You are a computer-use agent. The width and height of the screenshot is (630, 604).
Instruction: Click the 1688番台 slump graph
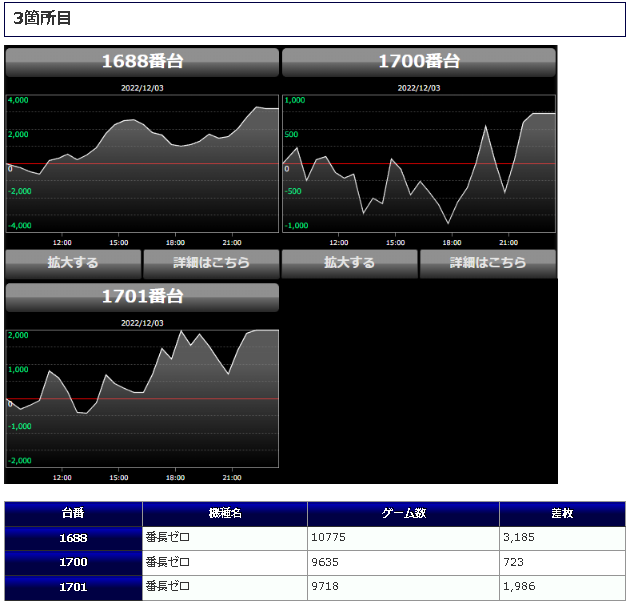(x=142, y=164)
